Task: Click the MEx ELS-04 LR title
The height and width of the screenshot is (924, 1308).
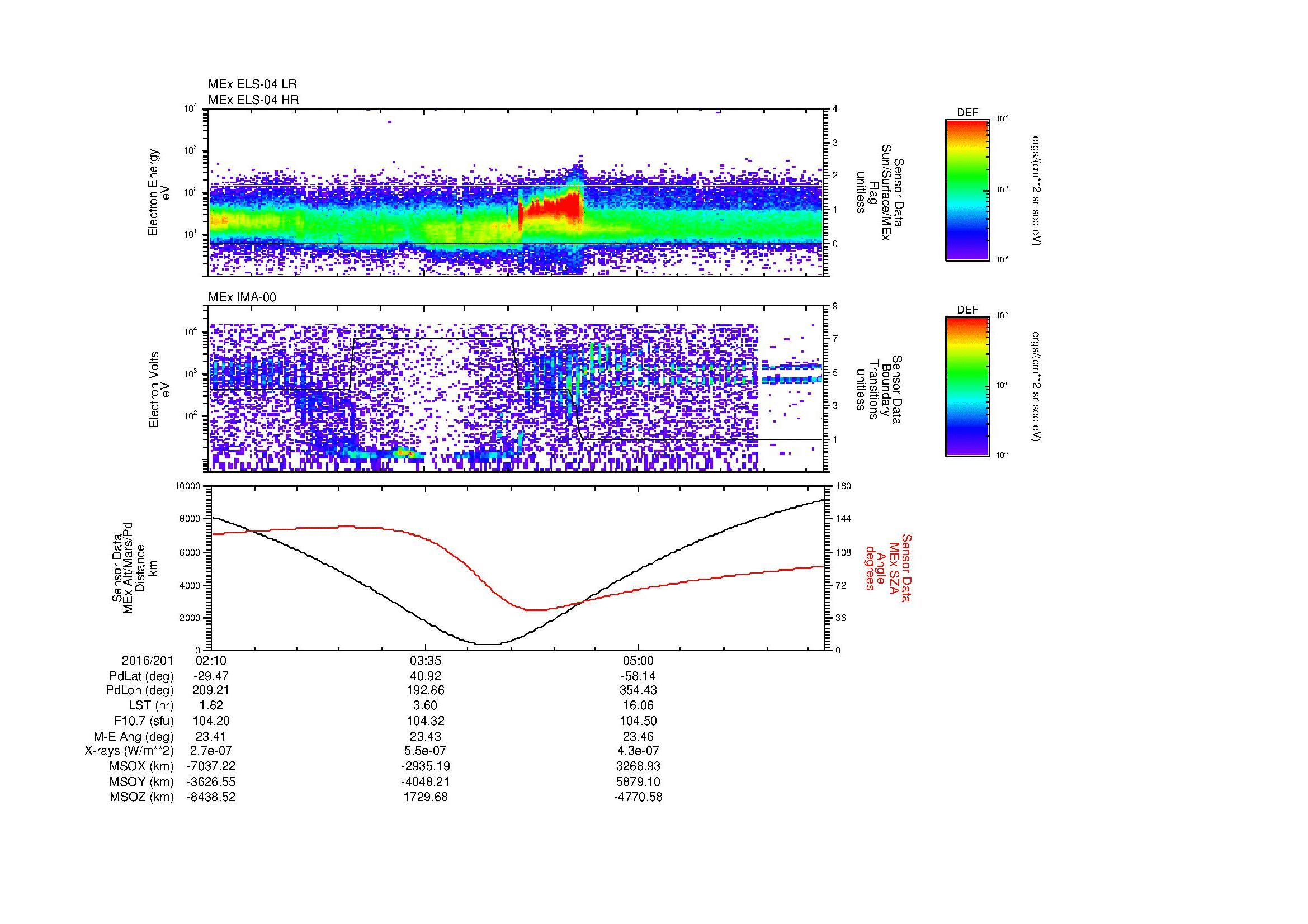Action: pos(252,84)
